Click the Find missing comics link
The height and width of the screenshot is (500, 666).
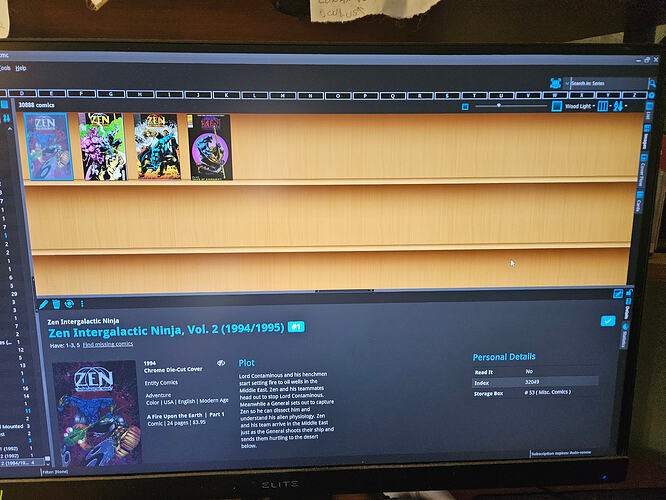coord(110,344)
